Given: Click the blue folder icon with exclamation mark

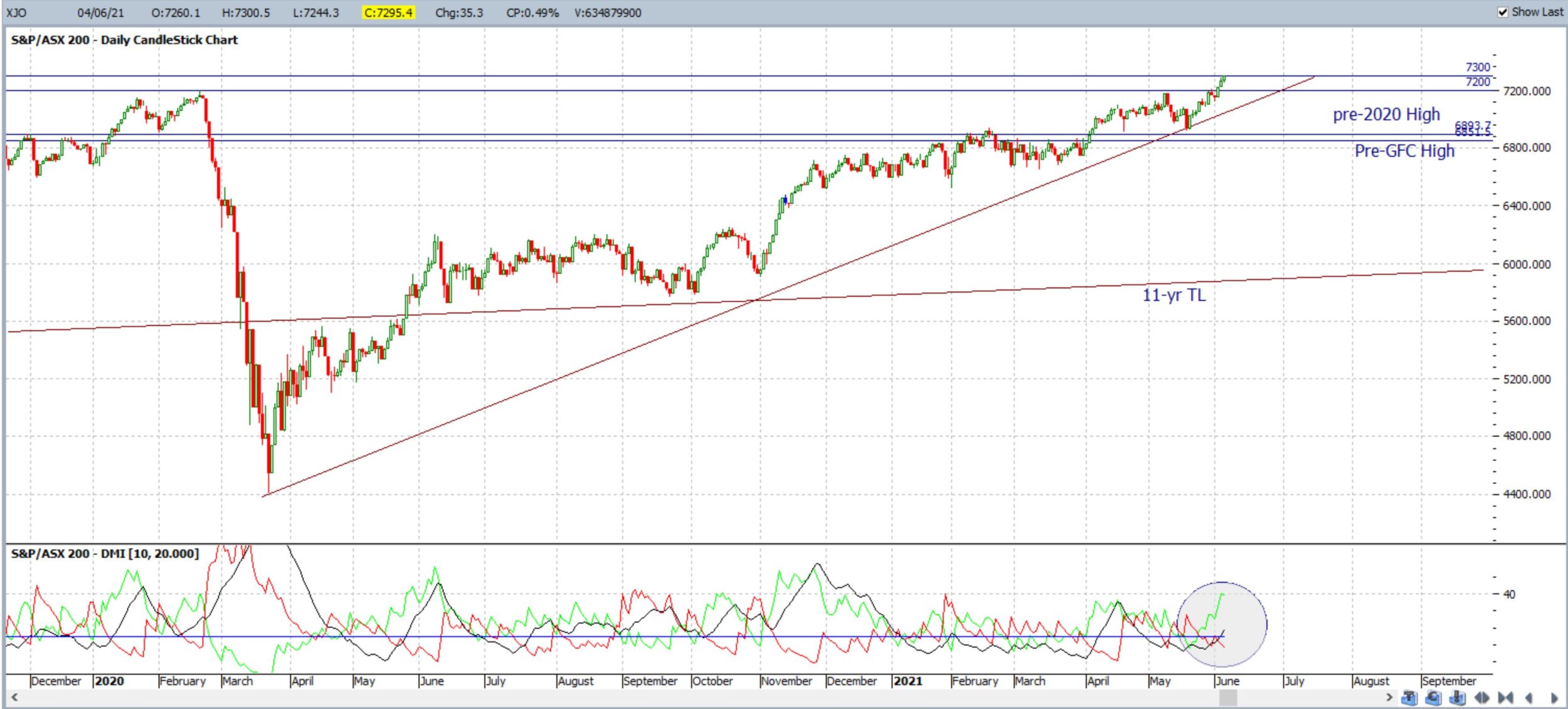Looking at the screenshot, I should [1458, 698].
